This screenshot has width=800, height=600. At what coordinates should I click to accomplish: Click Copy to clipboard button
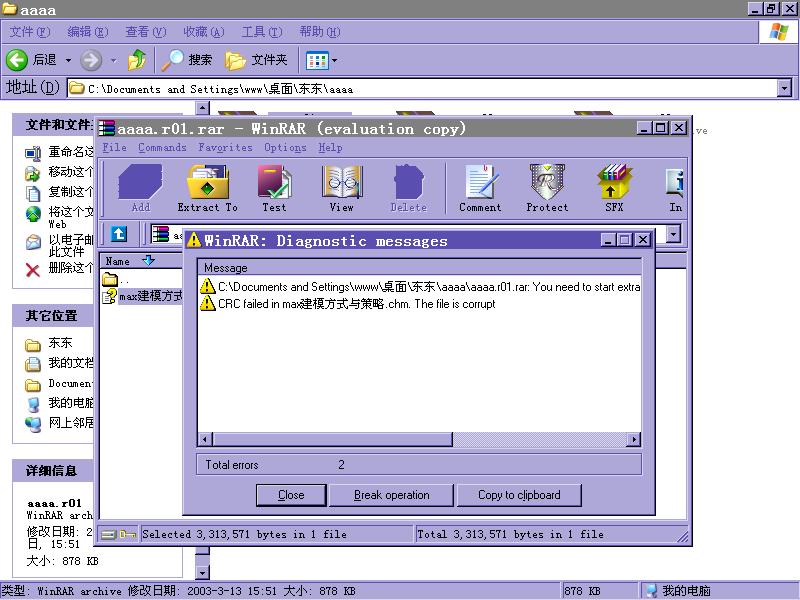(x=519, y=495)
